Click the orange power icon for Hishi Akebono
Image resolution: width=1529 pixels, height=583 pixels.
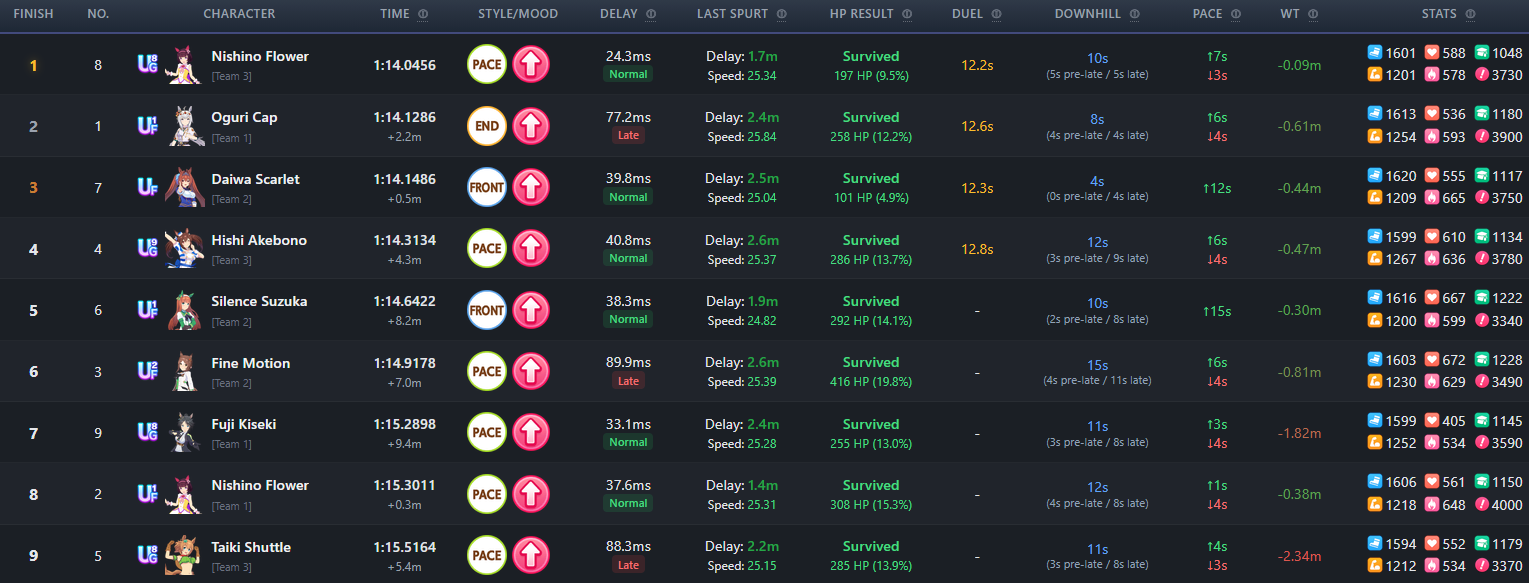(x=1374, y=259)
